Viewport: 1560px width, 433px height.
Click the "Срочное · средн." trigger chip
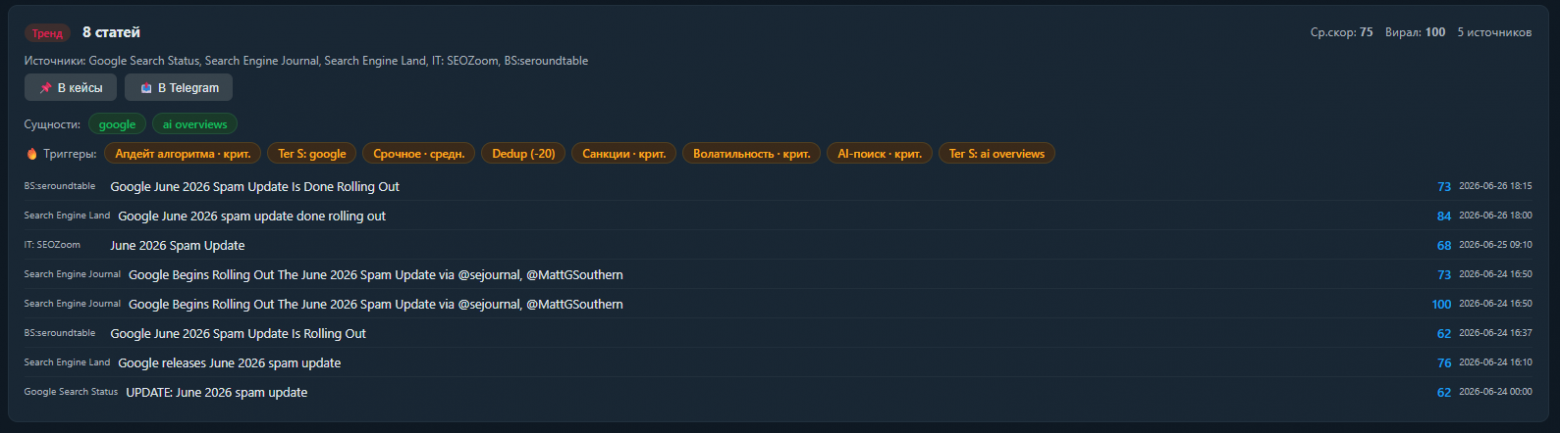coord(418,154)
